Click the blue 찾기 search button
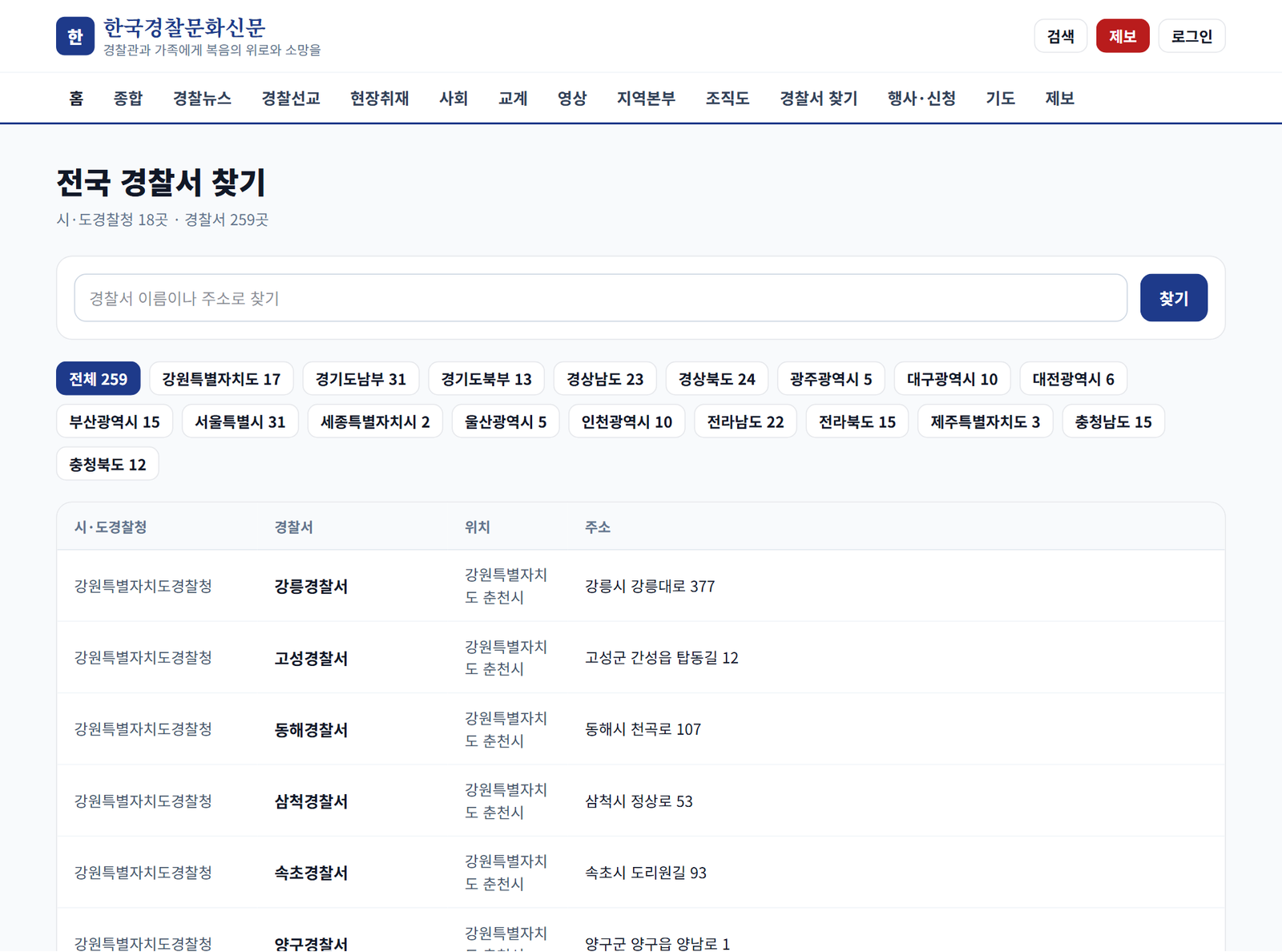The height and width of the screenshot is (952, 1282). coord(1174,298)
